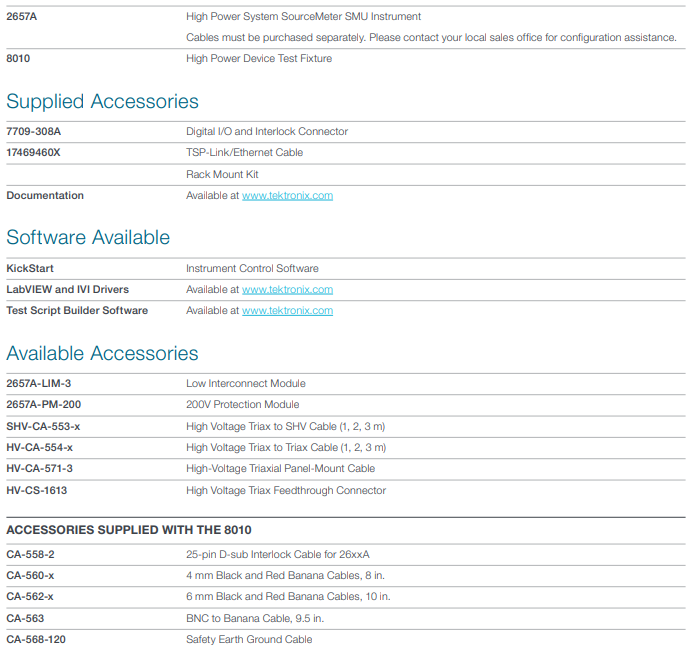Image resolution: width=692 pixels, height=651 pixels.
Task: Click the High Voltage Triax Feedthrough Connector description
Action: point(286,491)
